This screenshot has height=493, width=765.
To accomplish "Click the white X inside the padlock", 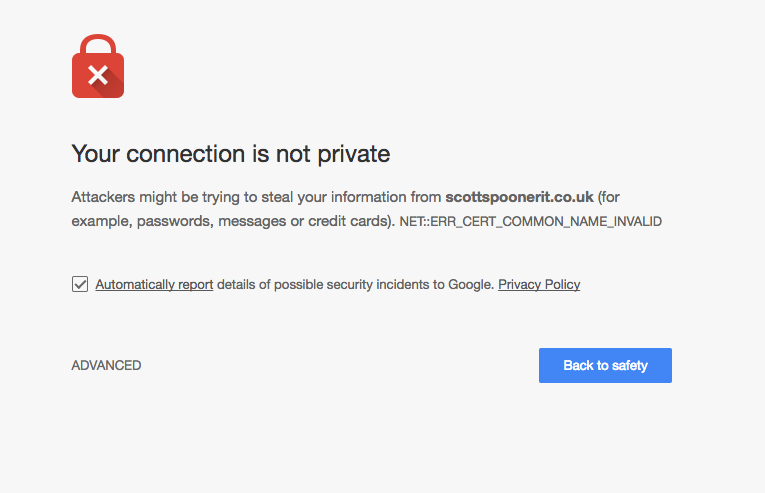I will coord(97,73).
